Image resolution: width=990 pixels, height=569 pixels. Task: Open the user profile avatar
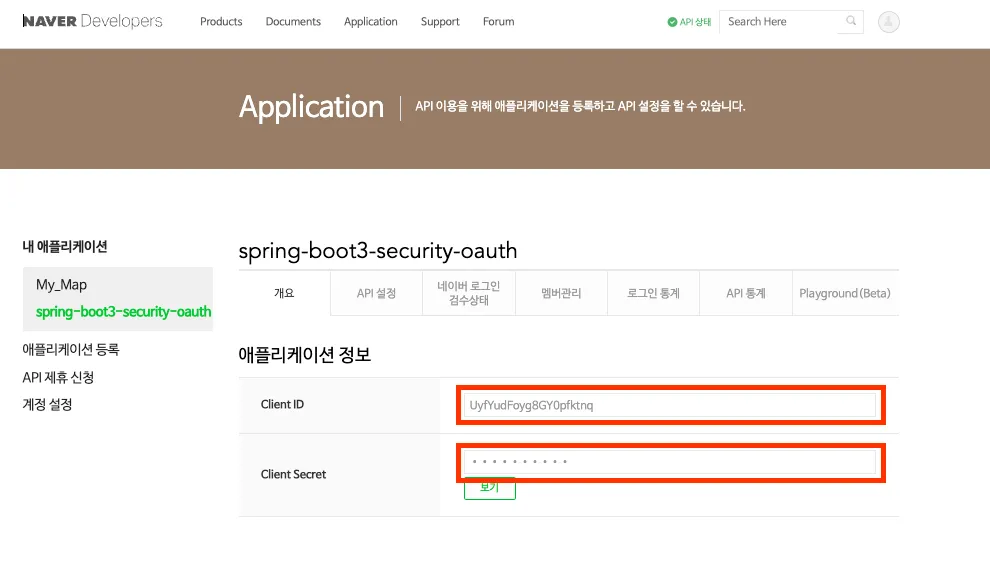pos(888,22)
